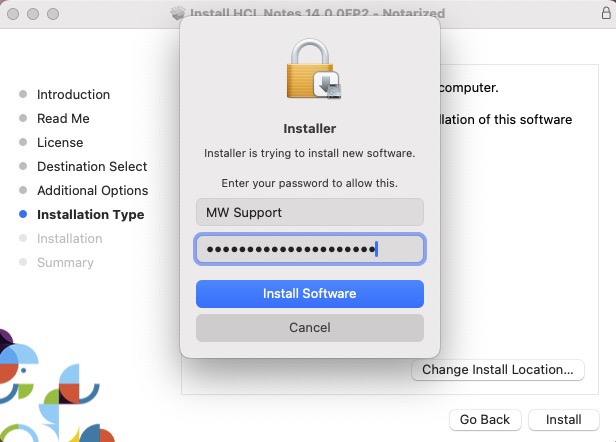616x442 pixels.
Task: Open Change Install Location options
Action: tap(497, 369)
